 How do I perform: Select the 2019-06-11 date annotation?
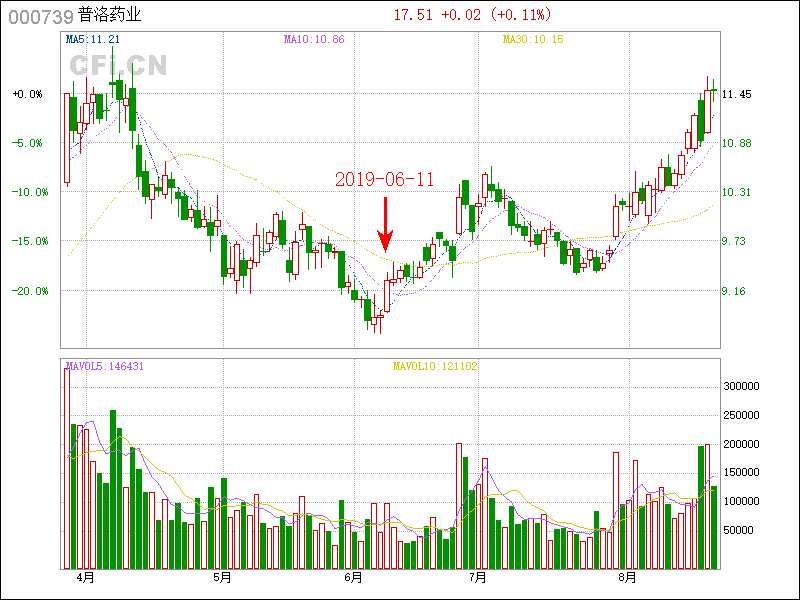click(385, 179)
